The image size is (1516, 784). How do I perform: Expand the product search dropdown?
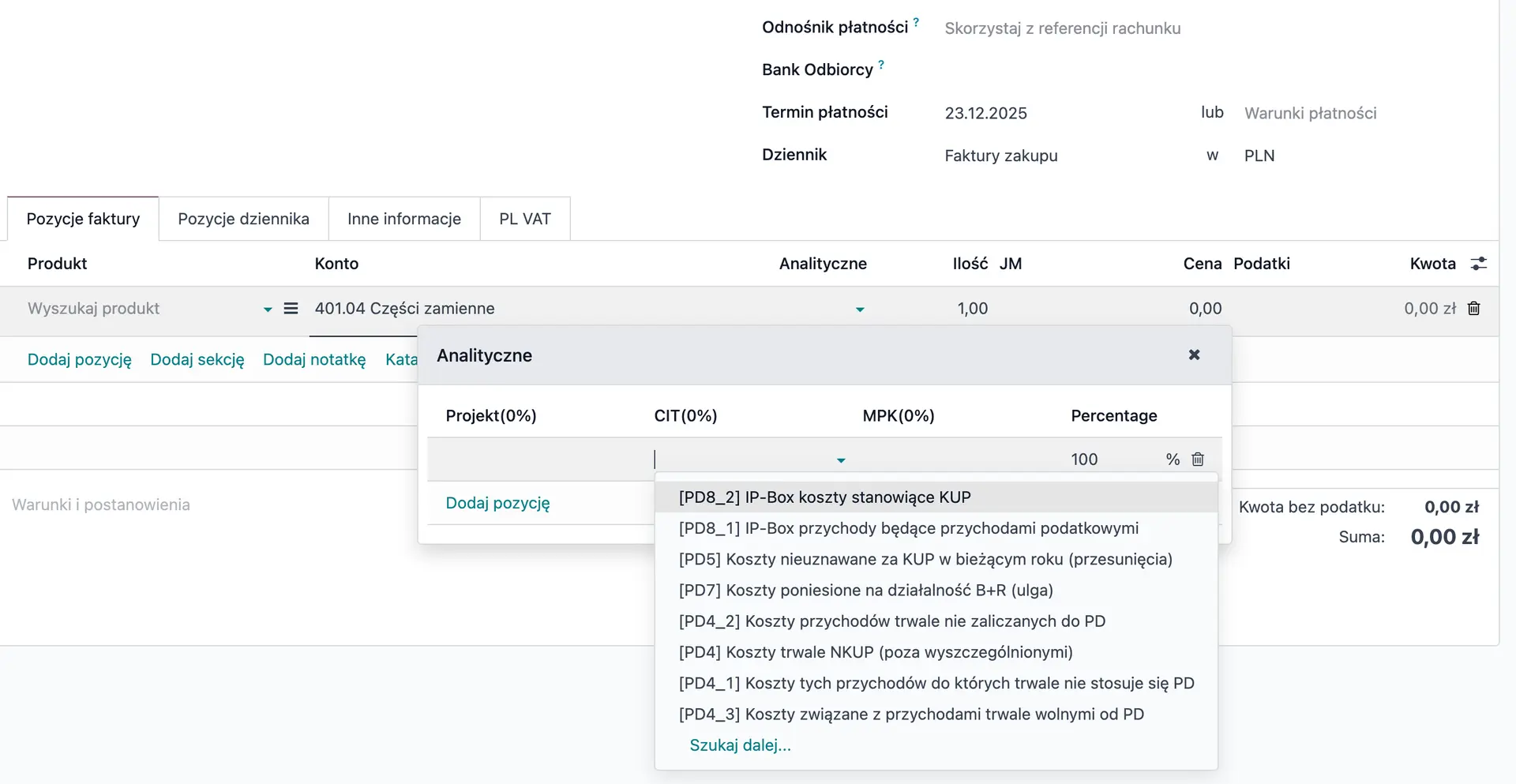tap(268, 309)
